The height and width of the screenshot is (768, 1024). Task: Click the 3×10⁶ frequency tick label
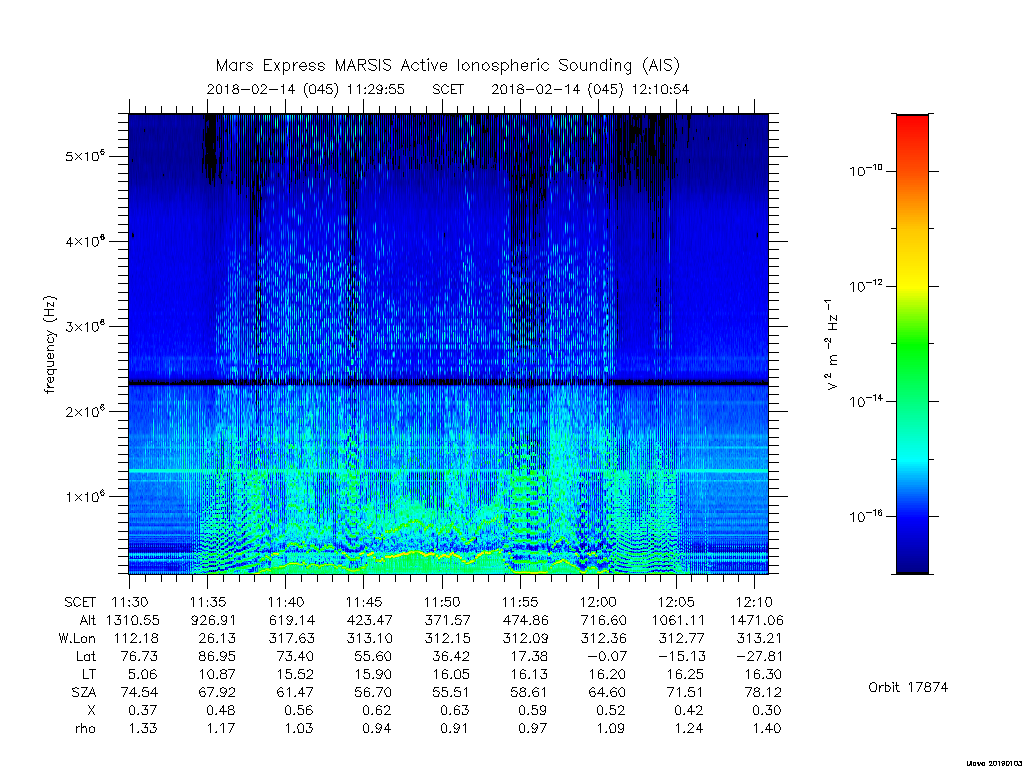point(85,326)
